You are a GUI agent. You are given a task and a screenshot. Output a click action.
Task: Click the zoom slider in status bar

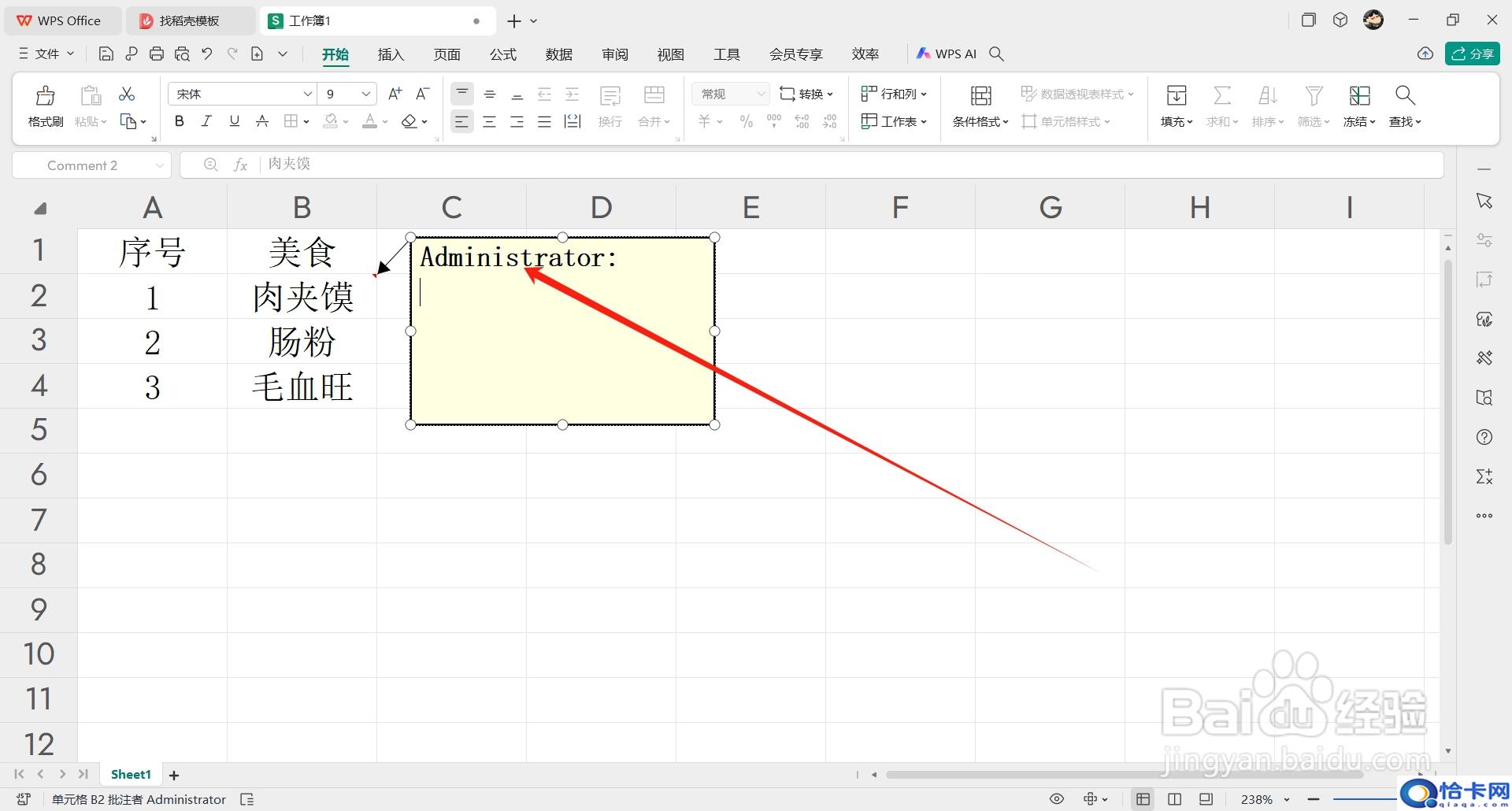(x=1366, y=799)
